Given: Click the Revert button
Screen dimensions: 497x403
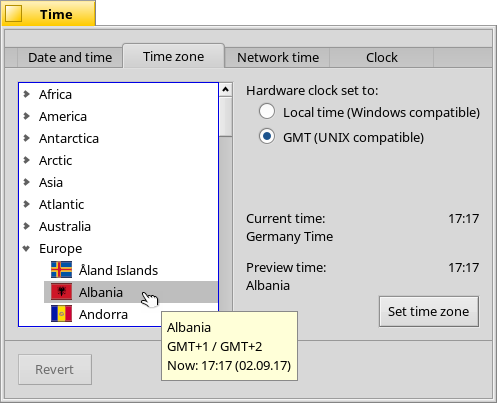Looking at the screenshot, I should tap(55, 369).
